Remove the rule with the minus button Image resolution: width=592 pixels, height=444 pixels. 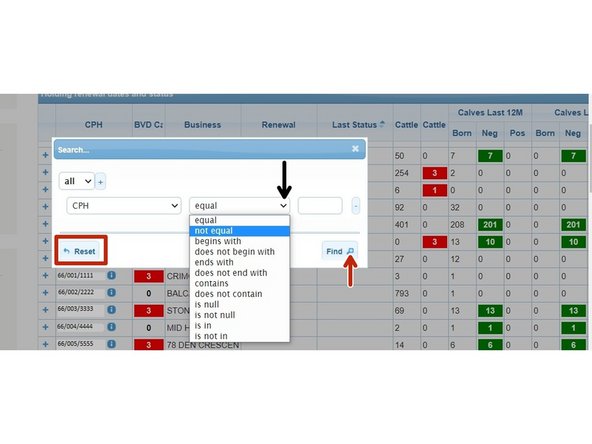click(356, 206)
